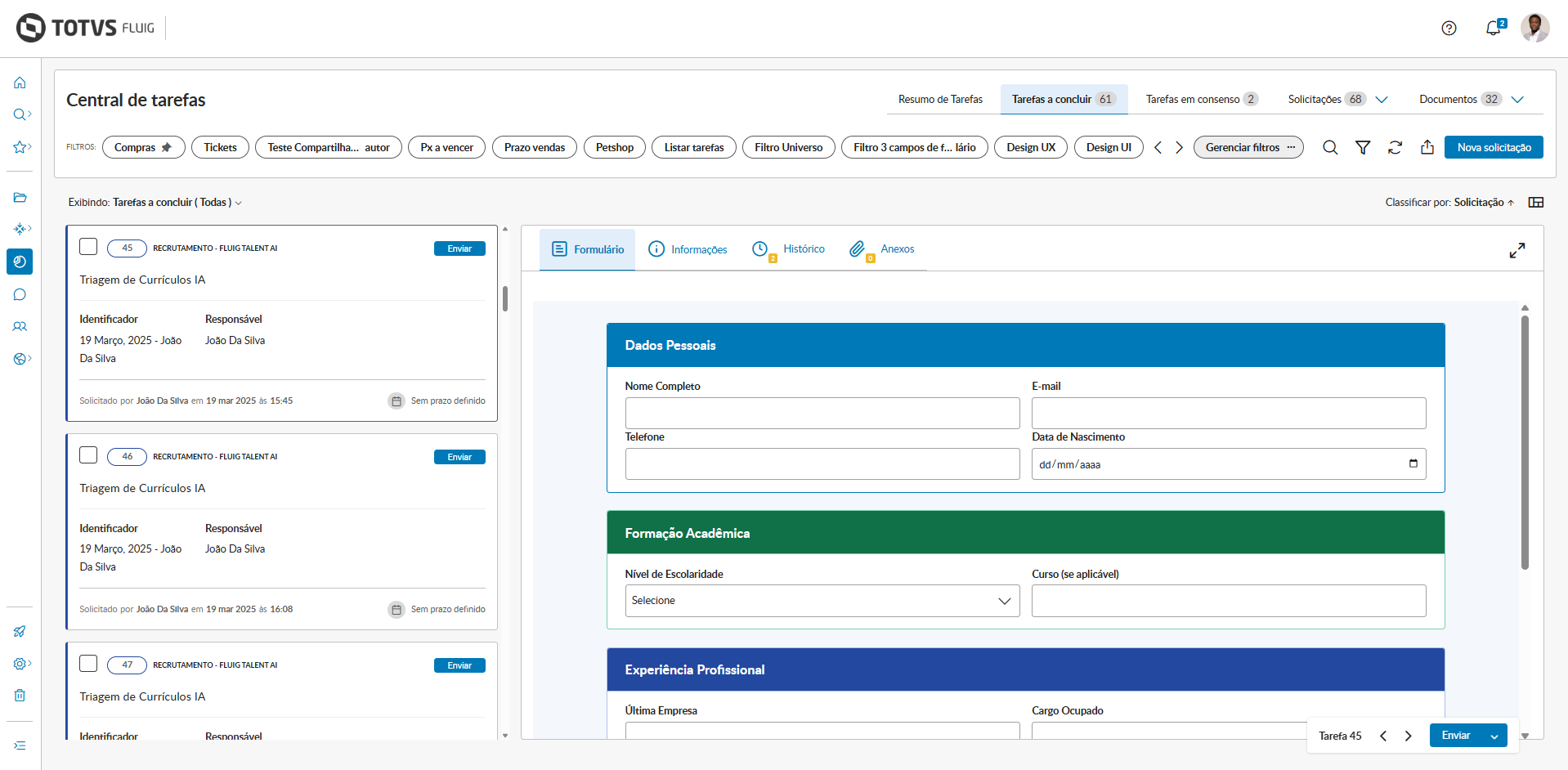Click Enviar on task 45 card
The image size is (1568, 770).
pyautogui.click(x=459, y=248)
